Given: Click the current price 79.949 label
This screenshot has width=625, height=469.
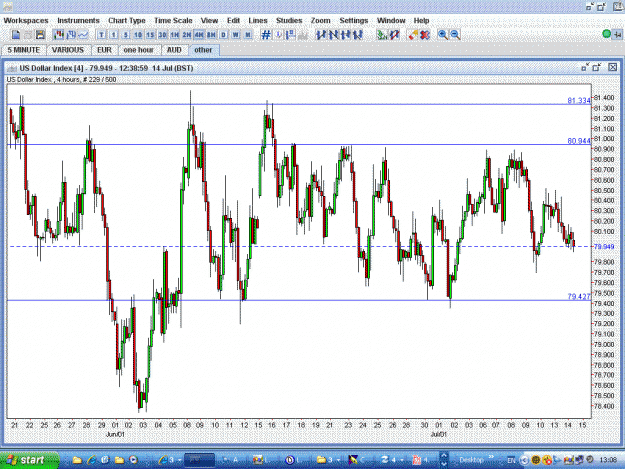Looking at the screenshot, I should point(604,247).
